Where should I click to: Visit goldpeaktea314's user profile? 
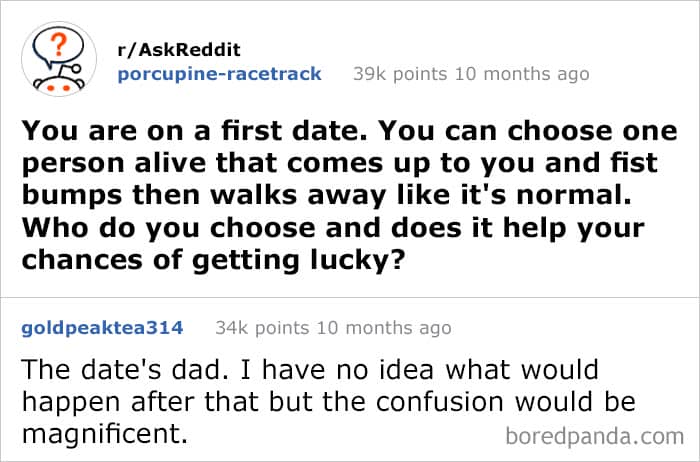click(x=102, y=327)
